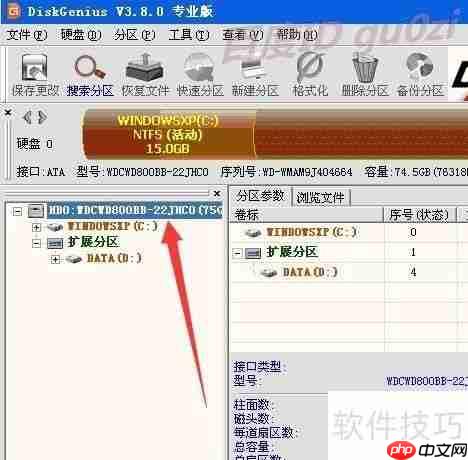Open the 文件(F) menu
468x460 pixels.
click(x=27, y=34)
